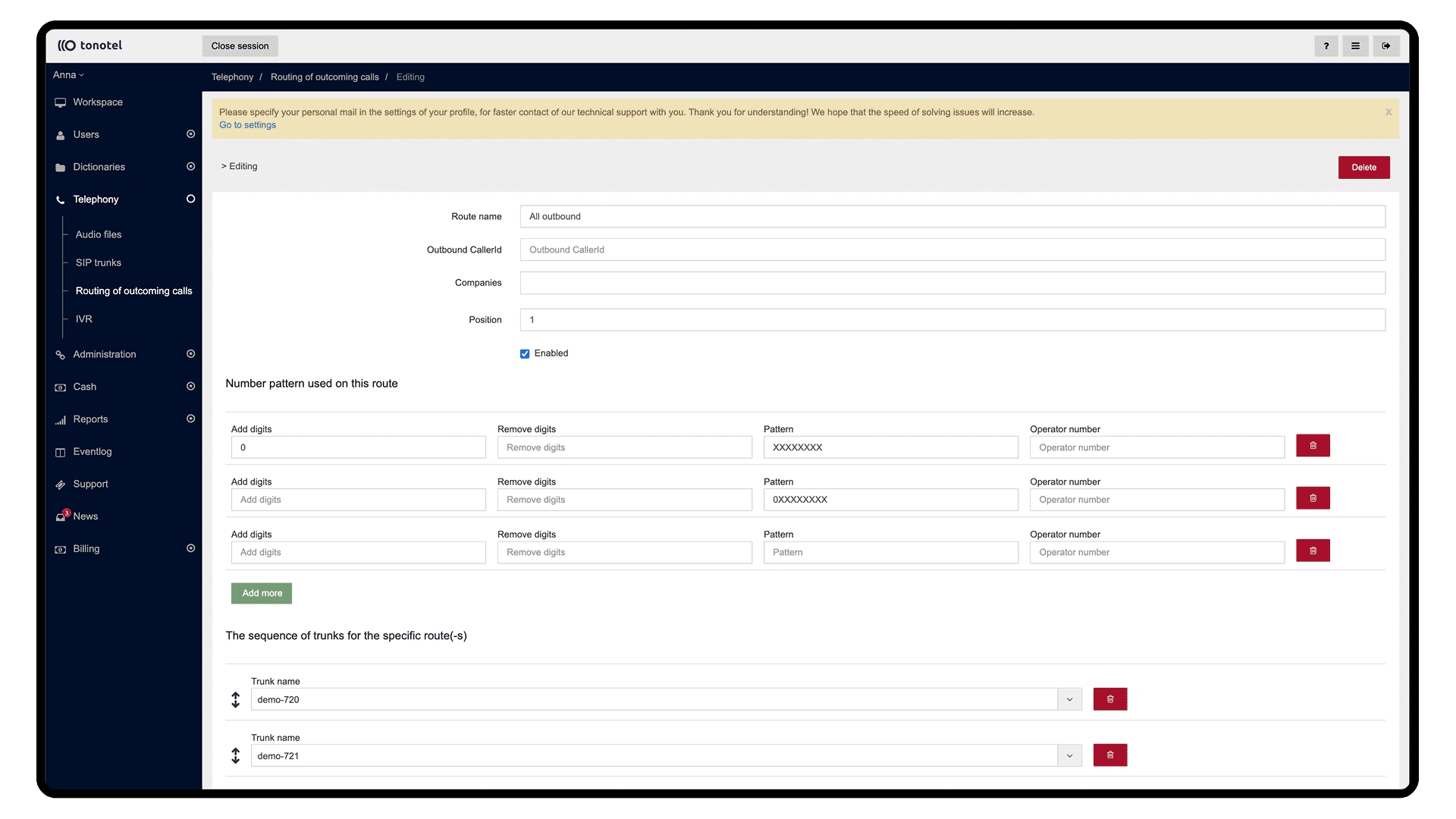The height and width of the screenshot is (819, 1456).
Task: Remove the demo-720 trunk with trash icon
Action: (1109, 699)
